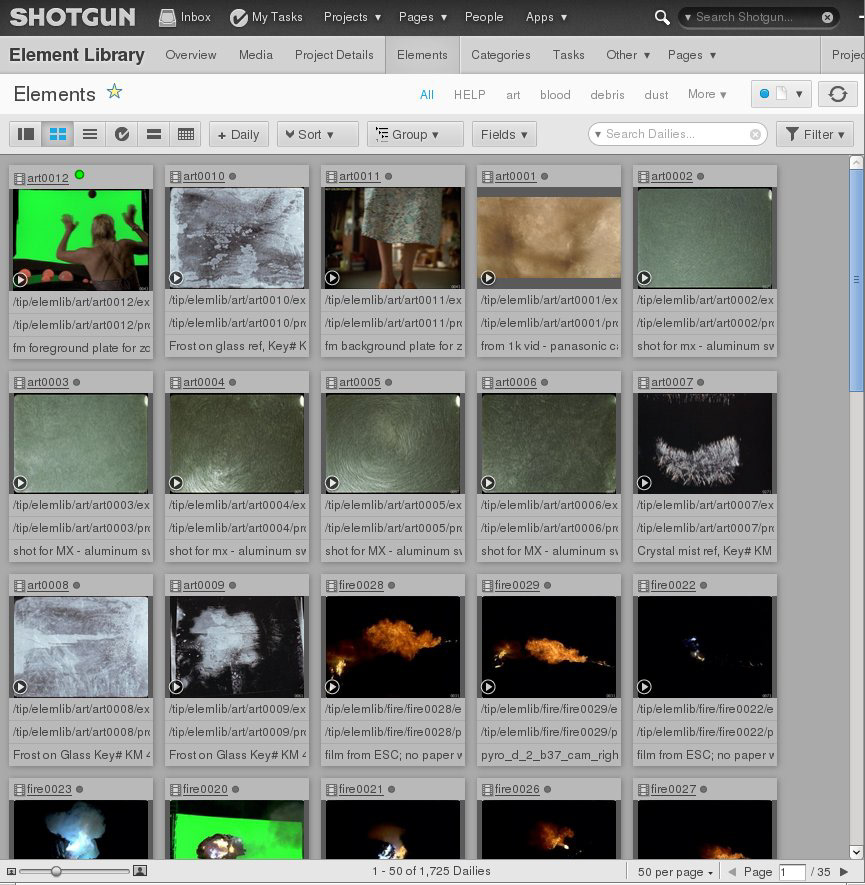Screen dimensions: 865x885
Task: Change the 50 per page setting
Action: pos(675,872)
